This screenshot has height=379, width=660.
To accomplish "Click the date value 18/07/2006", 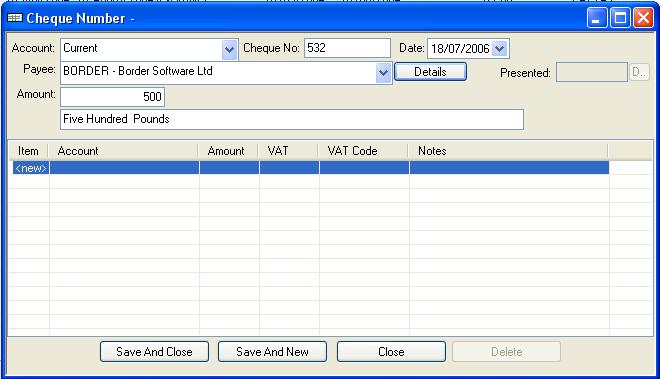I will [x=460, y=49].
